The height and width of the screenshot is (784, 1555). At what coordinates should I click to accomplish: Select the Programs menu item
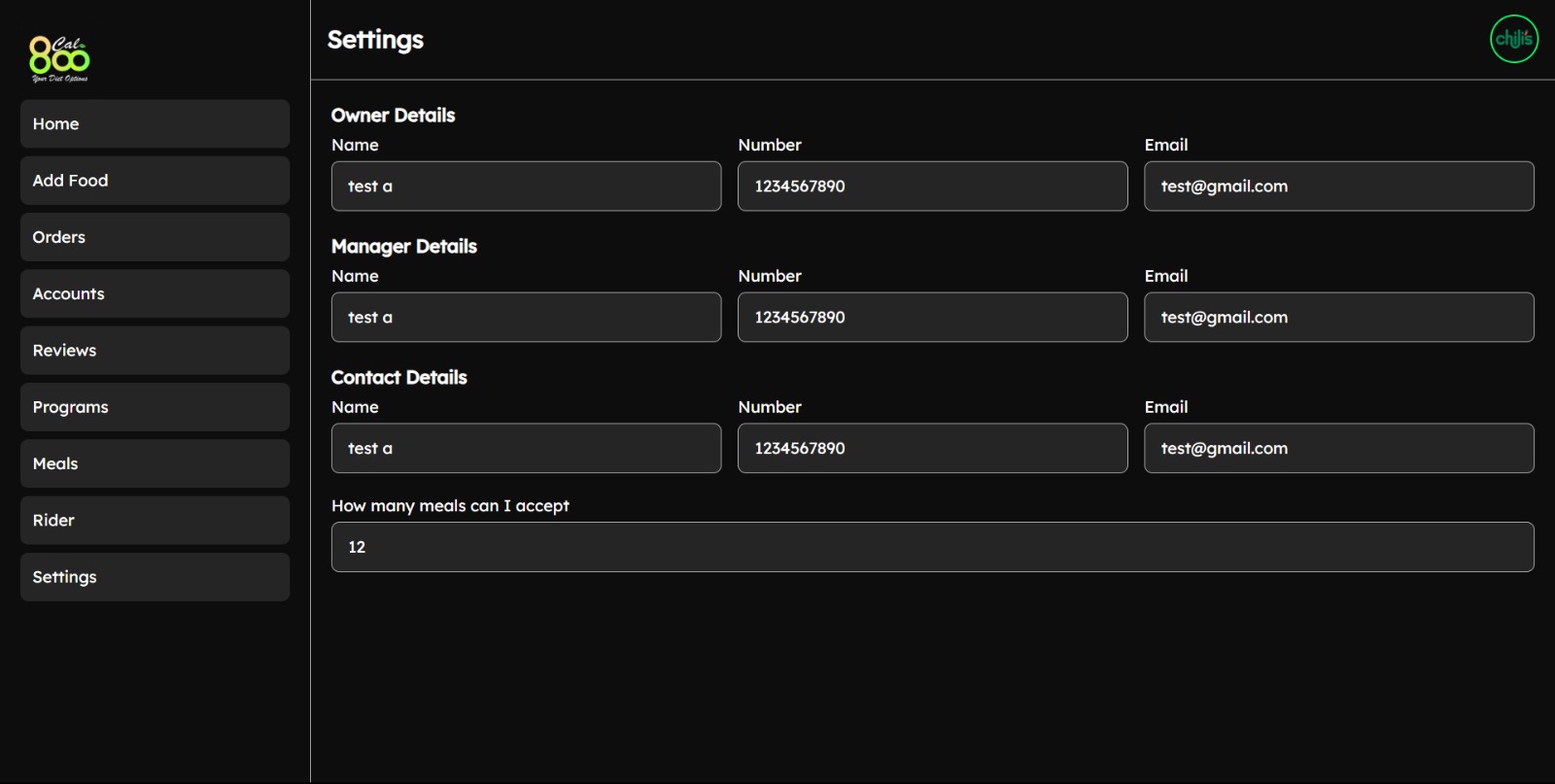pyautogui.click(x=155, y=407)
